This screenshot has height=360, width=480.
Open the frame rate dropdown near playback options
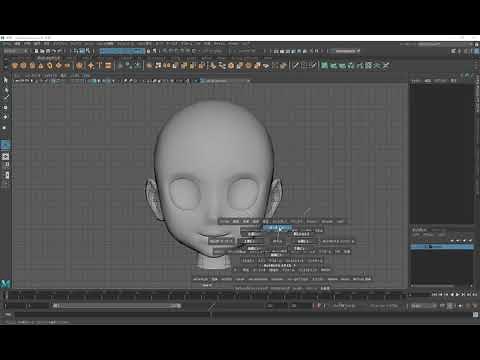coord(423,306)
